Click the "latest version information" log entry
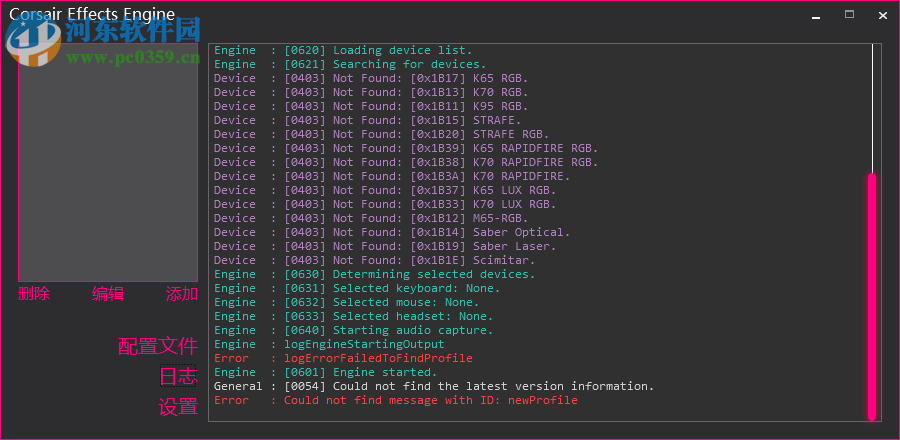The height and width of the screenshot is (440, 900). click(493, 386)
